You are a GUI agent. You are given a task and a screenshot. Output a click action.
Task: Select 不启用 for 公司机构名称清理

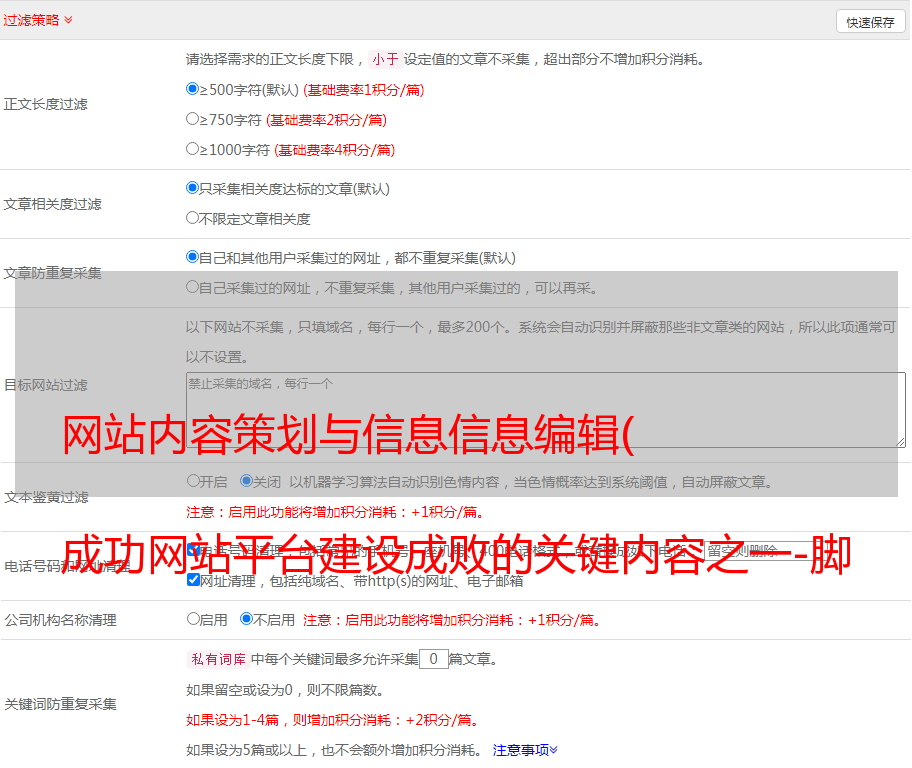246,619
